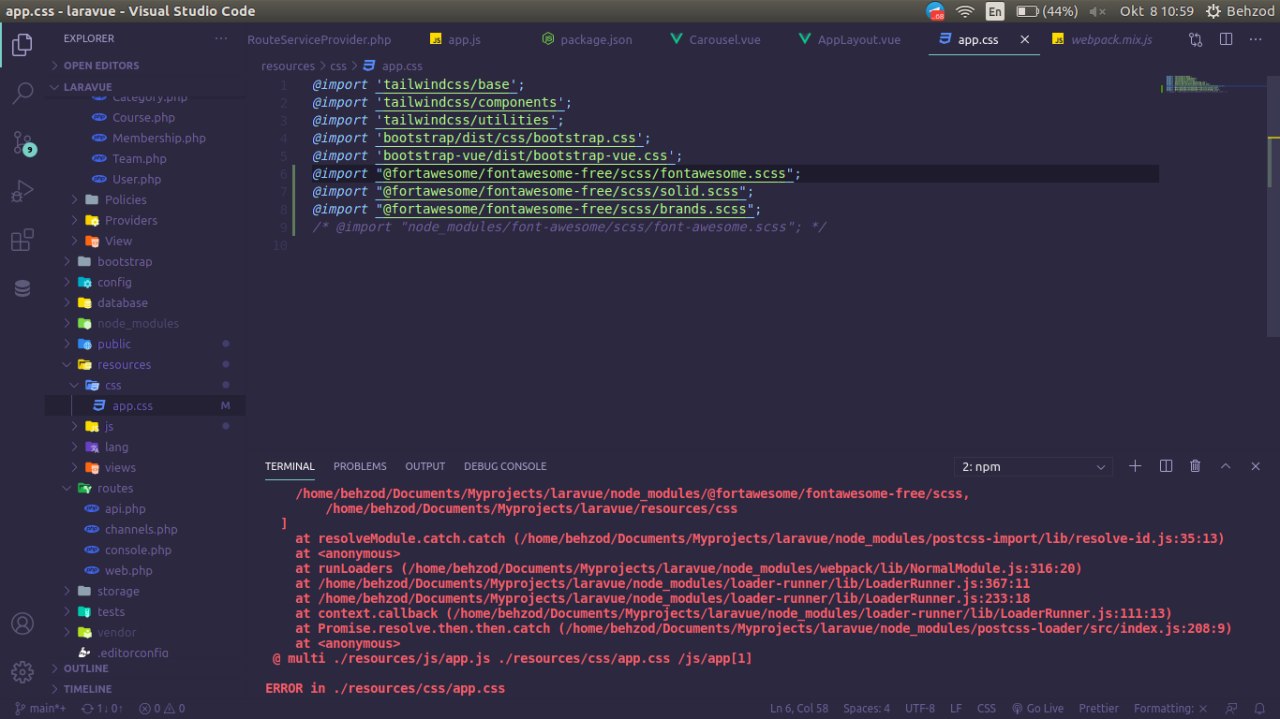Open the Behzod session menu

1240,11
